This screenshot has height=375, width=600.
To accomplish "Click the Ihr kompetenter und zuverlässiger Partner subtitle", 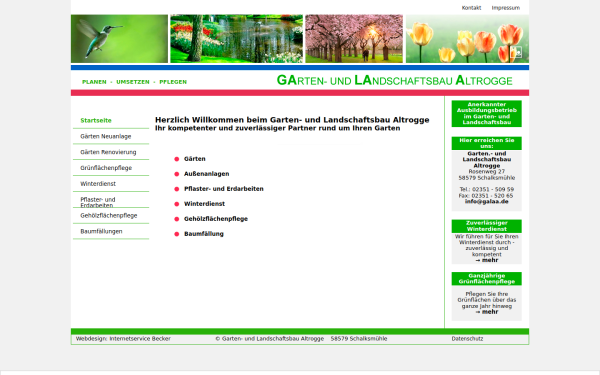I will pyautogui.click(x=277, y=128).
